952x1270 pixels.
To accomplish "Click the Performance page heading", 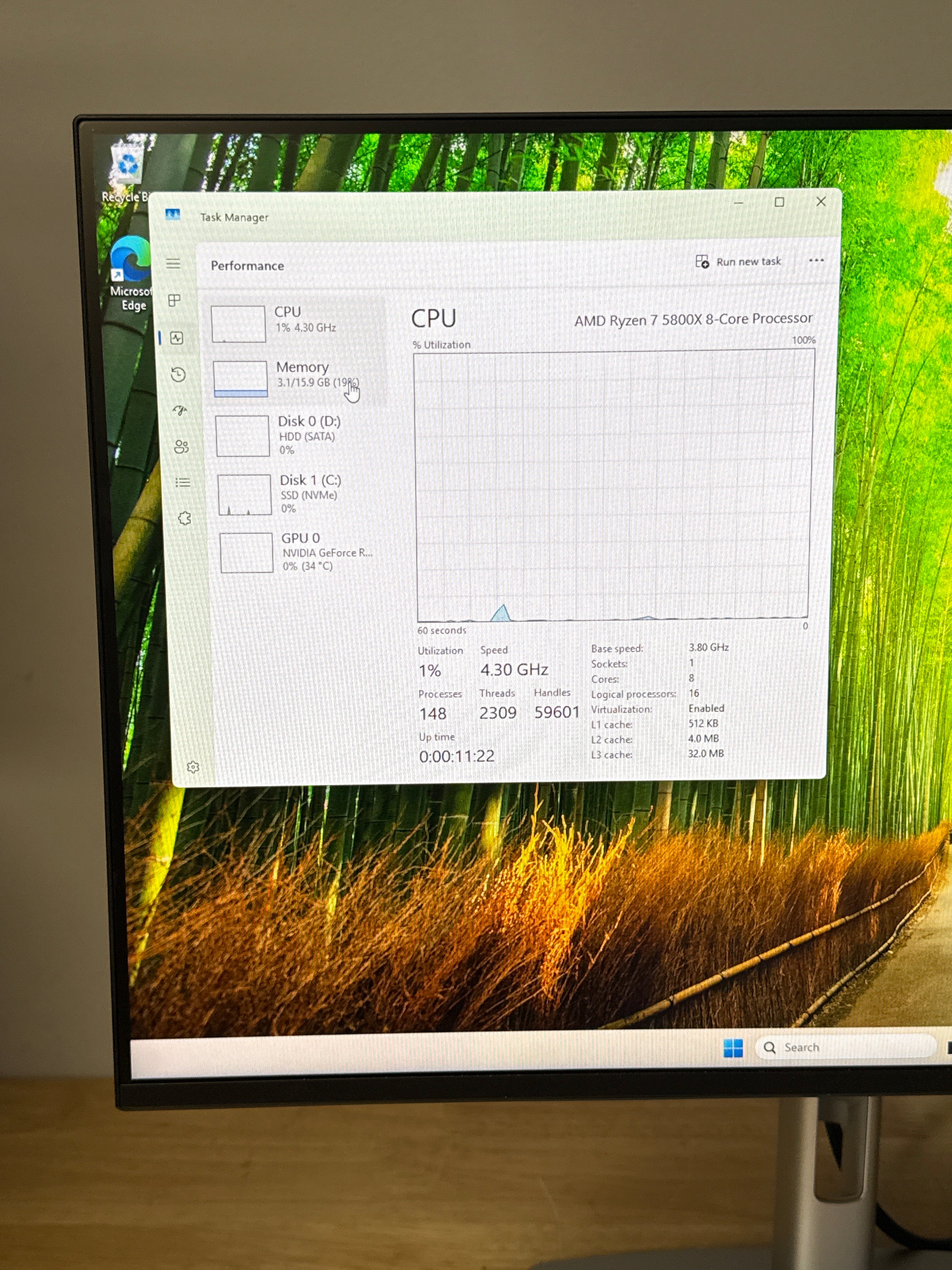I will [247, 266].
